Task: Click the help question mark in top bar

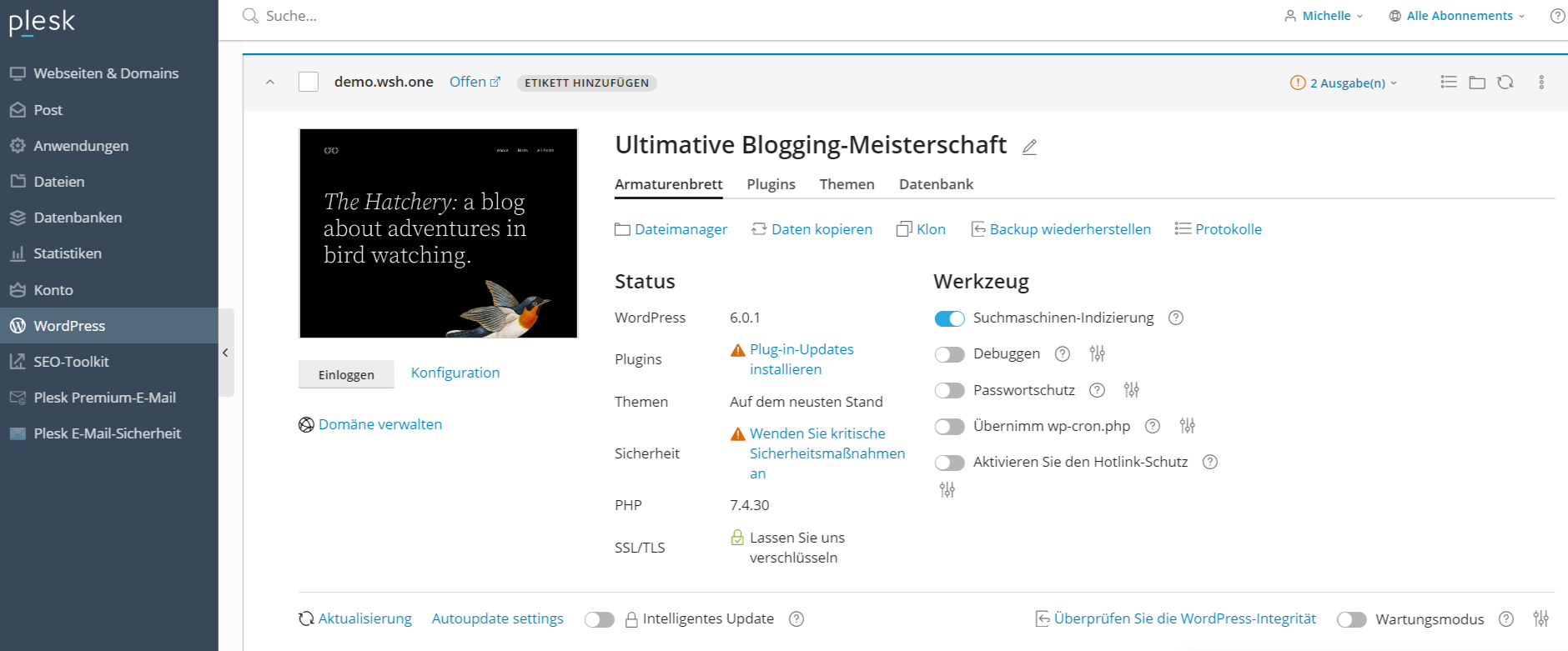Action: [x=1557, y=16]
